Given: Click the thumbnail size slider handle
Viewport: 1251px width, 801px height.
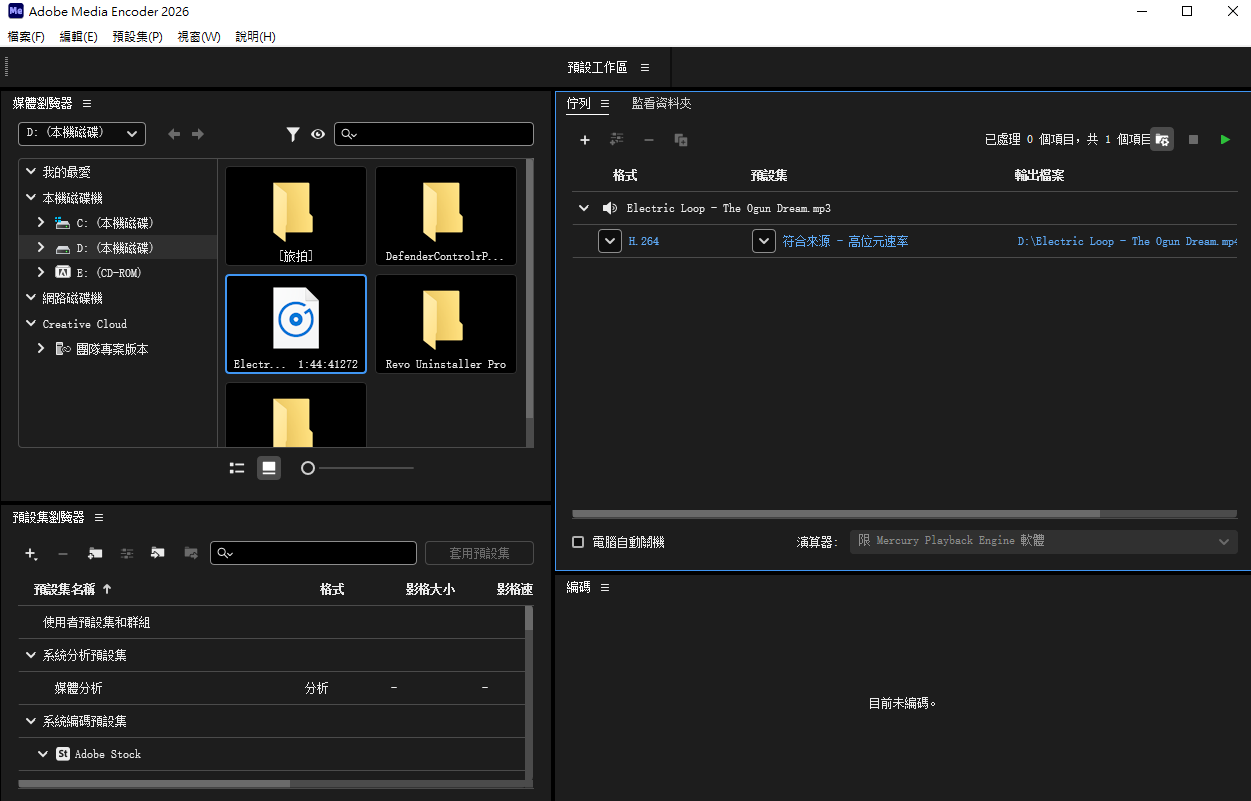Looking at the screenshot, I should (x=308, y=468).
